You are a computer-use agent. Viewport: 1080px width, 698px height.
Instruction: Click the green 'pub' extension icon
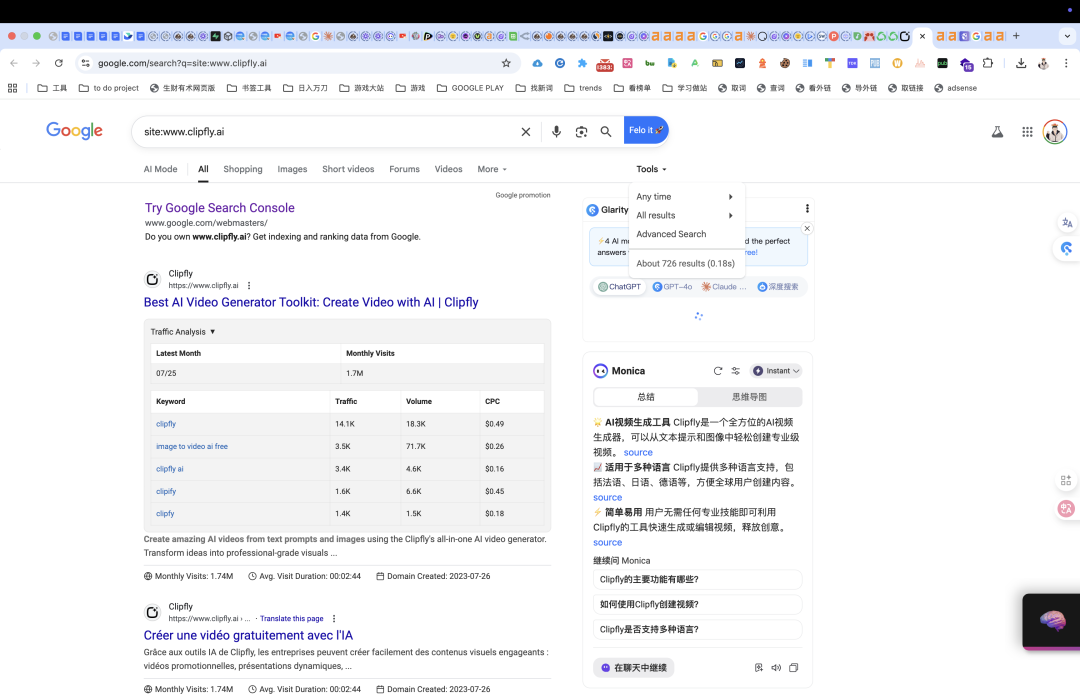click(942, 63)
